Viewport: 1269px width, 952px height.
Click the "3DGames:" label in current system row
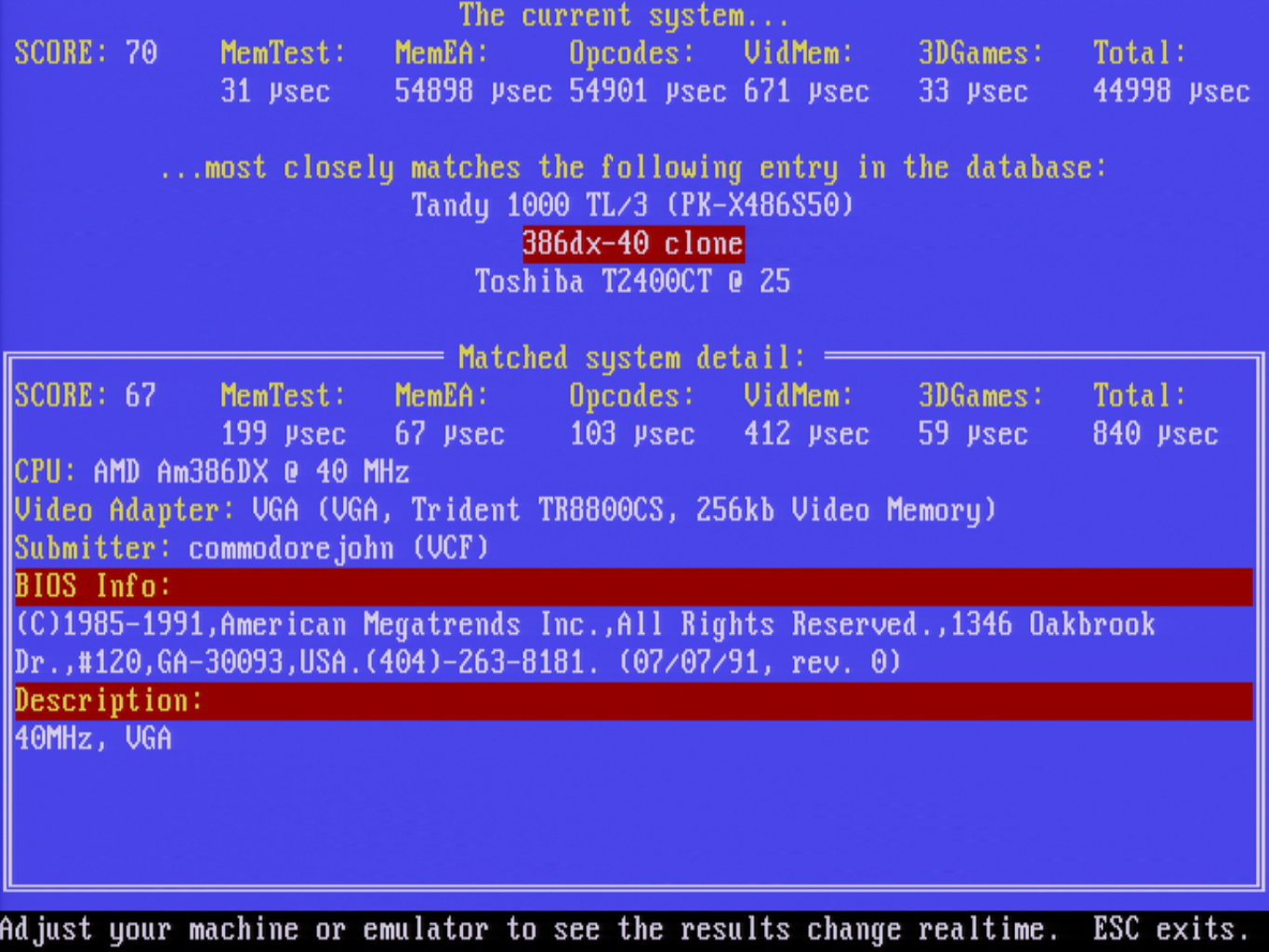(x=981, y=53)
